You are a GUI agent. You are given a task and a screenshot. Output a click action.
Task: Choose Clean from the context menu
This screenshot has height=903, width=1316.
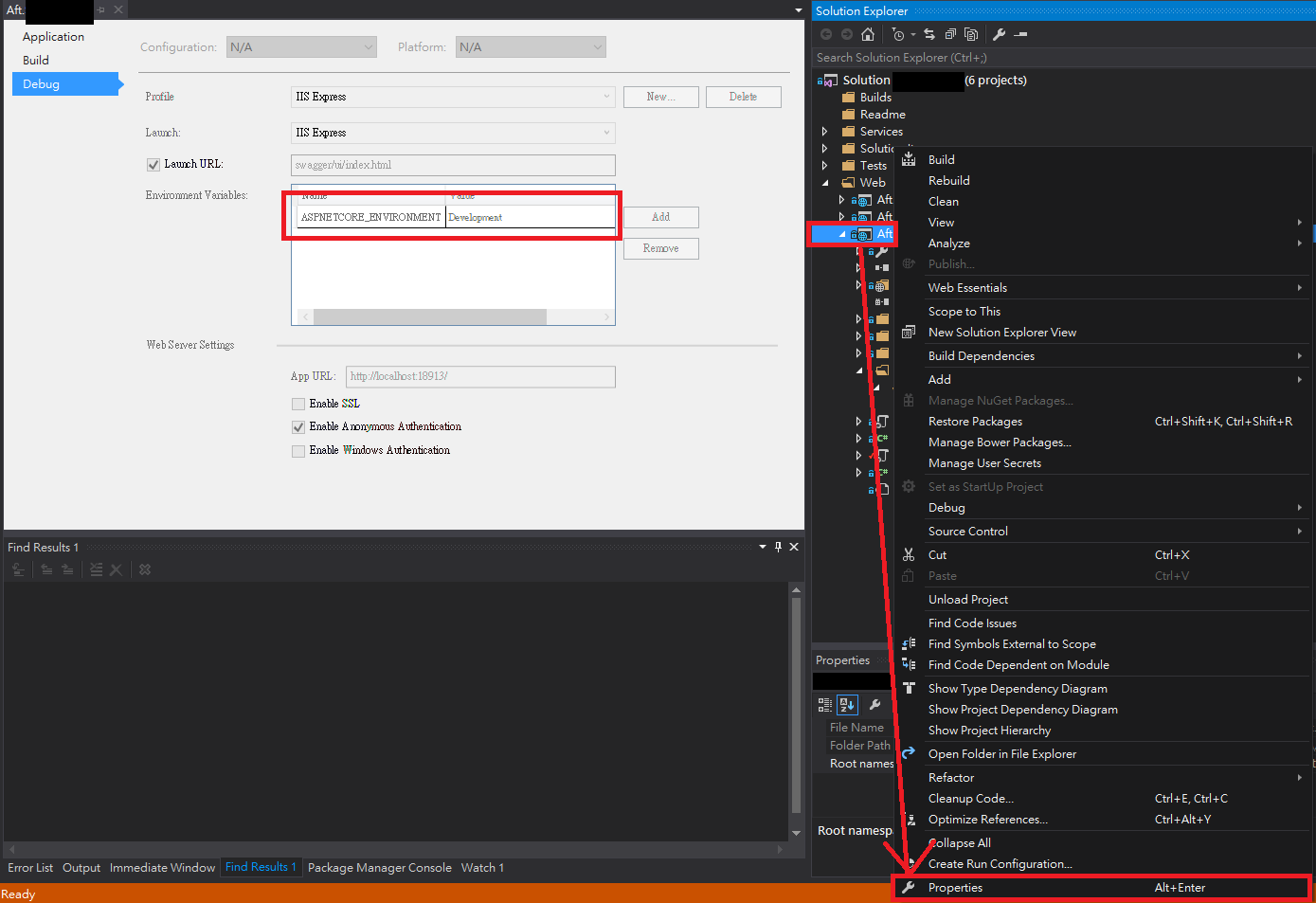[1102, 201]
